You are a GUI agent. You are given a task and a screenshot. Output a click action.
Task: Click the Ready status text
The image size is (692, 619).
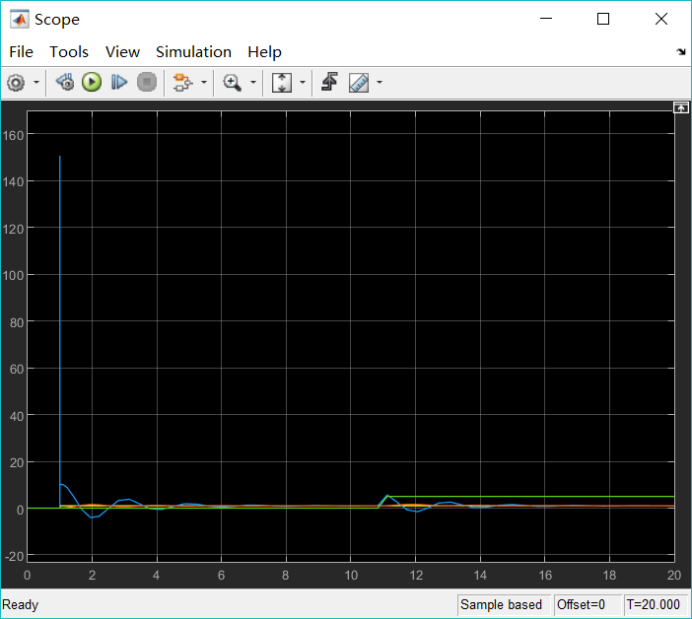(x=20, y=604)
